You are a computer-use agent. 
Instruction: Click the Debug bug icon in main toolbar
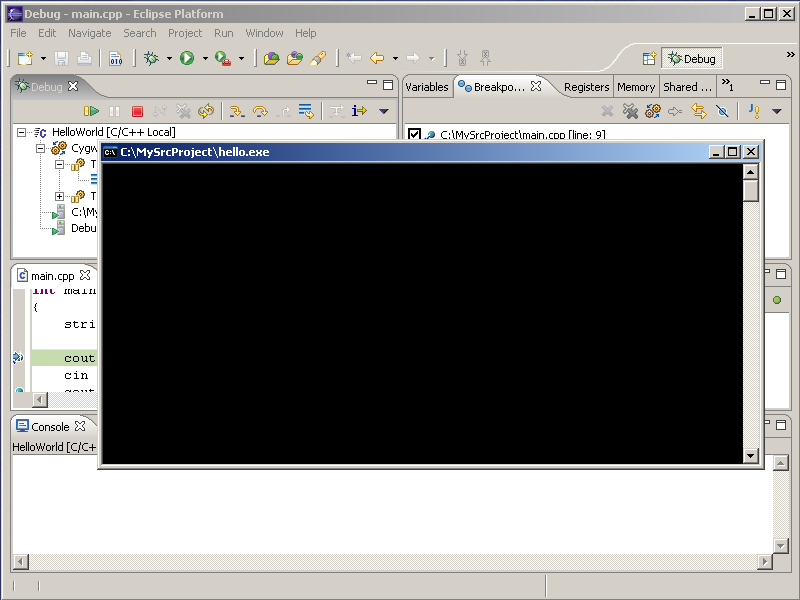click(x=152, y=59)
